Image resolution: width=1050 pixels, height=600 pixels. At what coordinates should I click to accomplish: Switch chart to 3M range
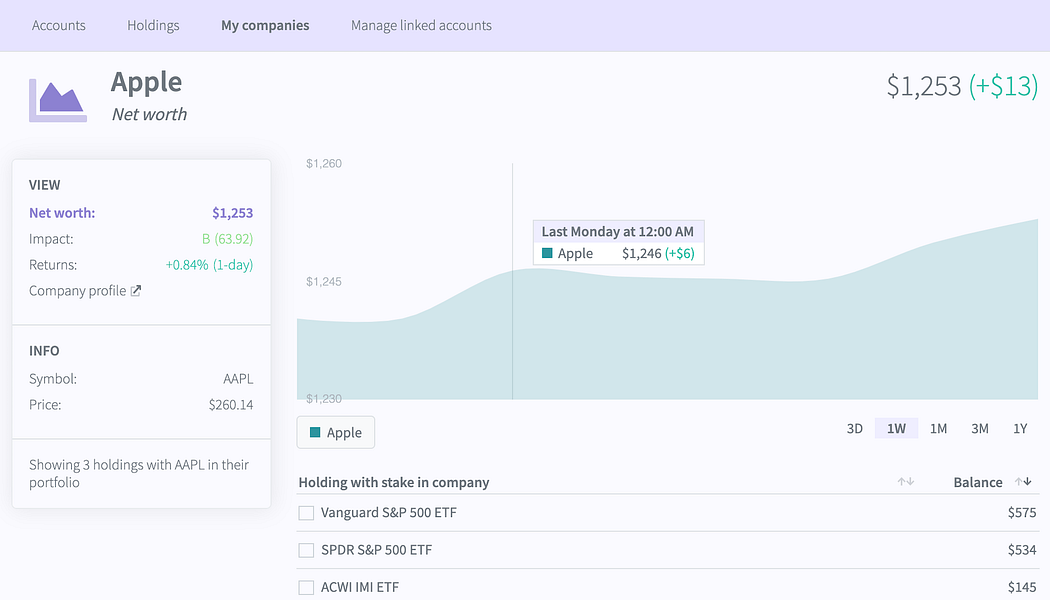click(x=980, y=429)
